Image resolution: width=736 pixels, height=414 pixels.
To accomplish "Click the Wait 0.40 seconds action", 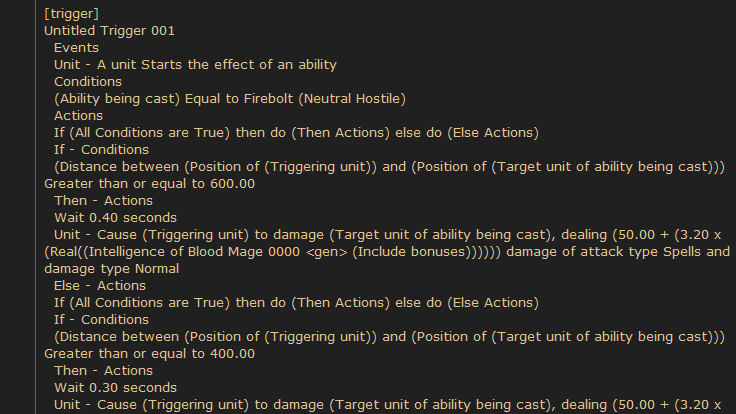I will [x=115, y=217].
